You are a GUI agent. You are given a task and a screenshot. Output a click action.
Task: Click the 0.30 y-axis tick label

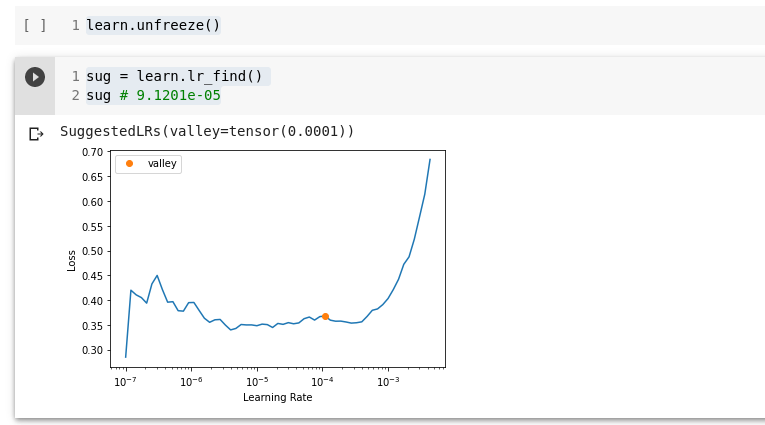click(92, 350)
